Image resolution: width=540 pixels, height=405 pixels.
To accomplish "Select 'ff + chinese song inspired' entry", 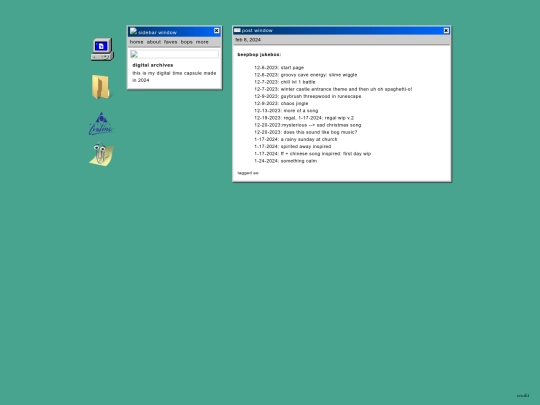I will coord(312,154).
